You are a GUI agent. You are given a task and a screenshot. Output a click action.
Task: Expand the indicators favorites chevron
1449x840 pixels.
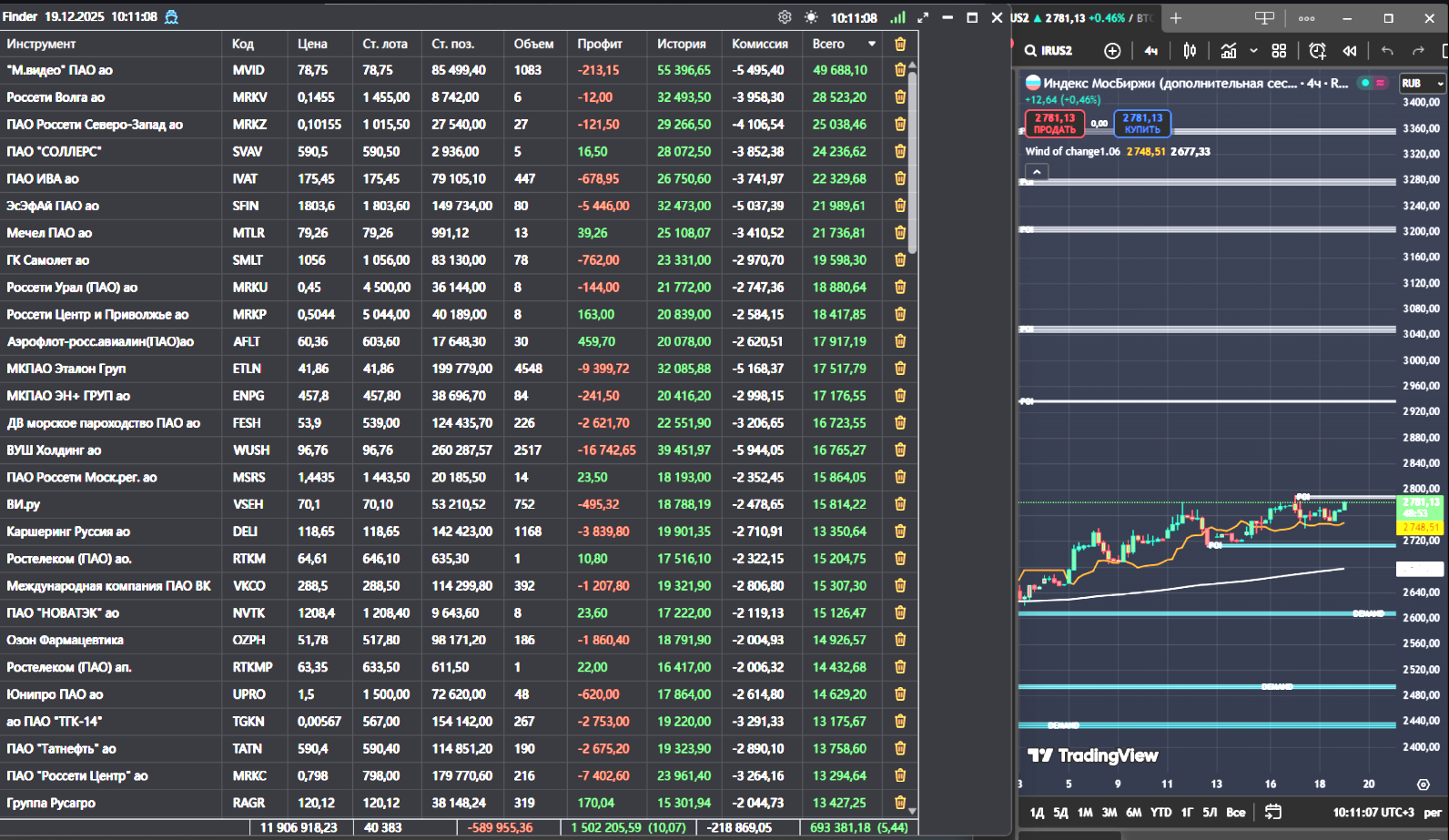point(1253,51)
